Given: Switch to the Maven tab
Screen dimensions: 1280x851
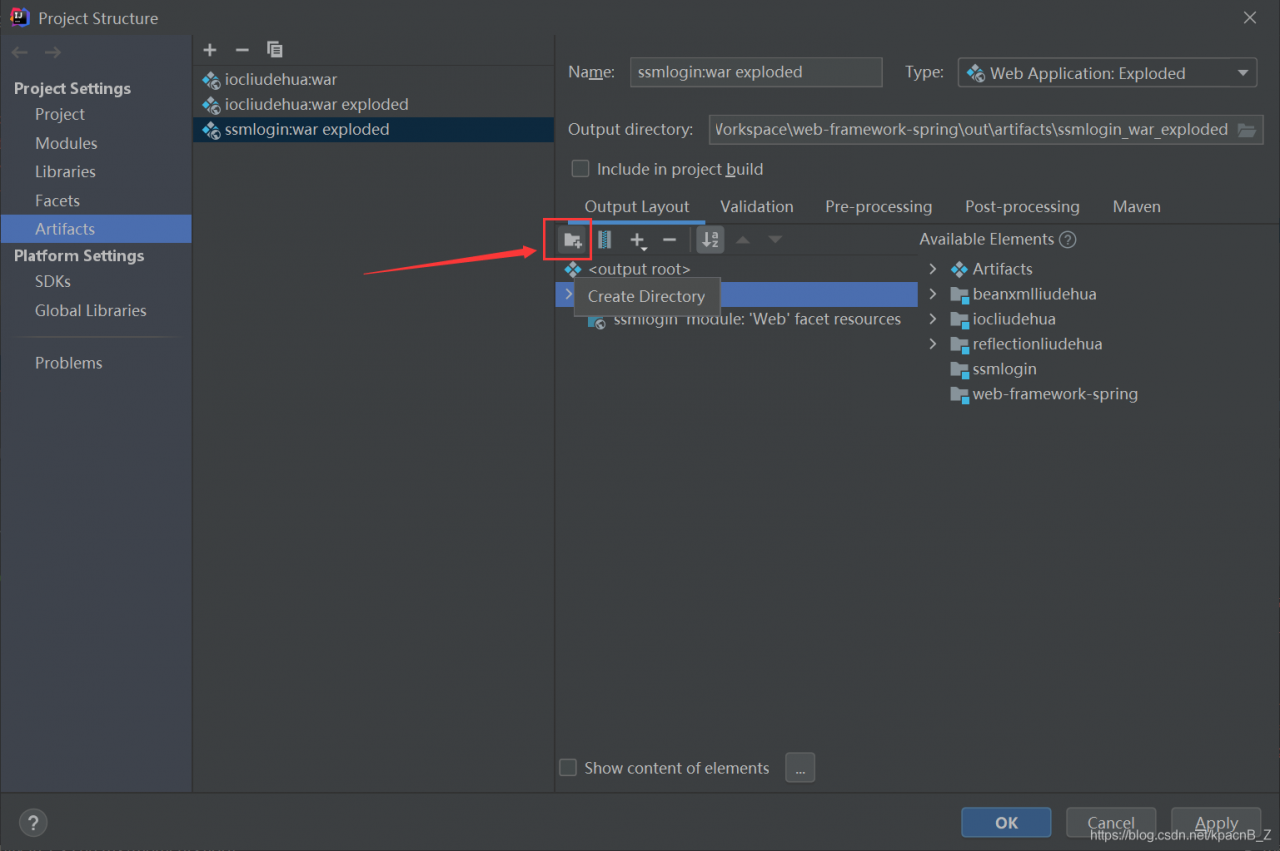Looking at the screenshot, I should [1136, 206].
